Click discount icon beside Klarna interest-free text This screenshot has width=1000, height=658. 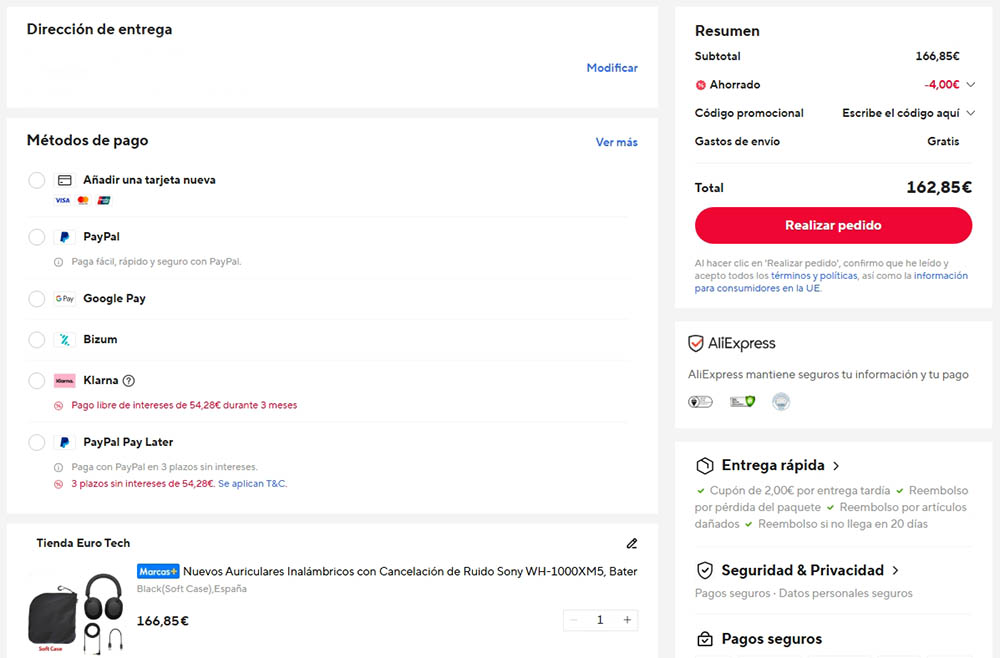click(59, 406)
